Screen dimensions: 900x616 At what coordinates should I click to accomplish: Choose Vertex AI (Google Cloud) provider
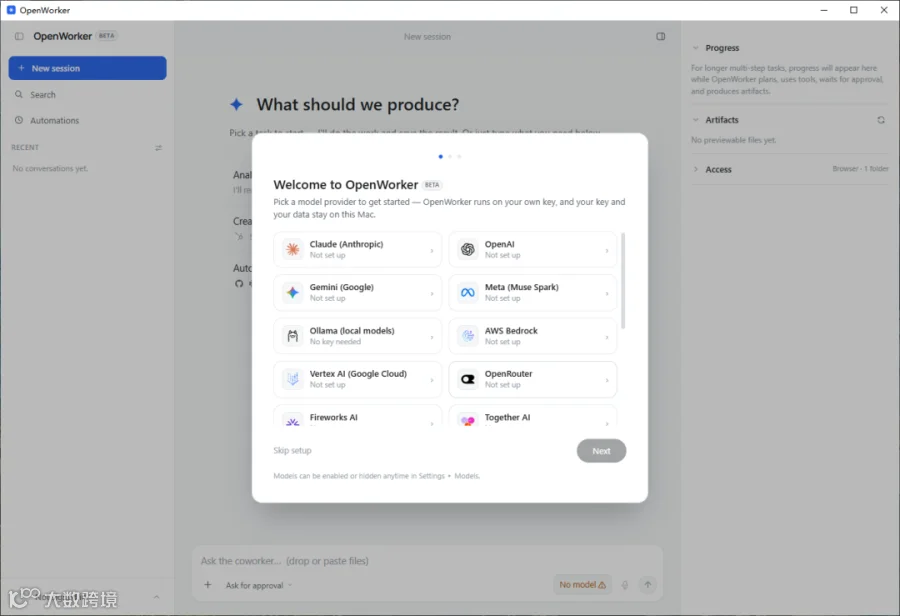click(357, 379)
